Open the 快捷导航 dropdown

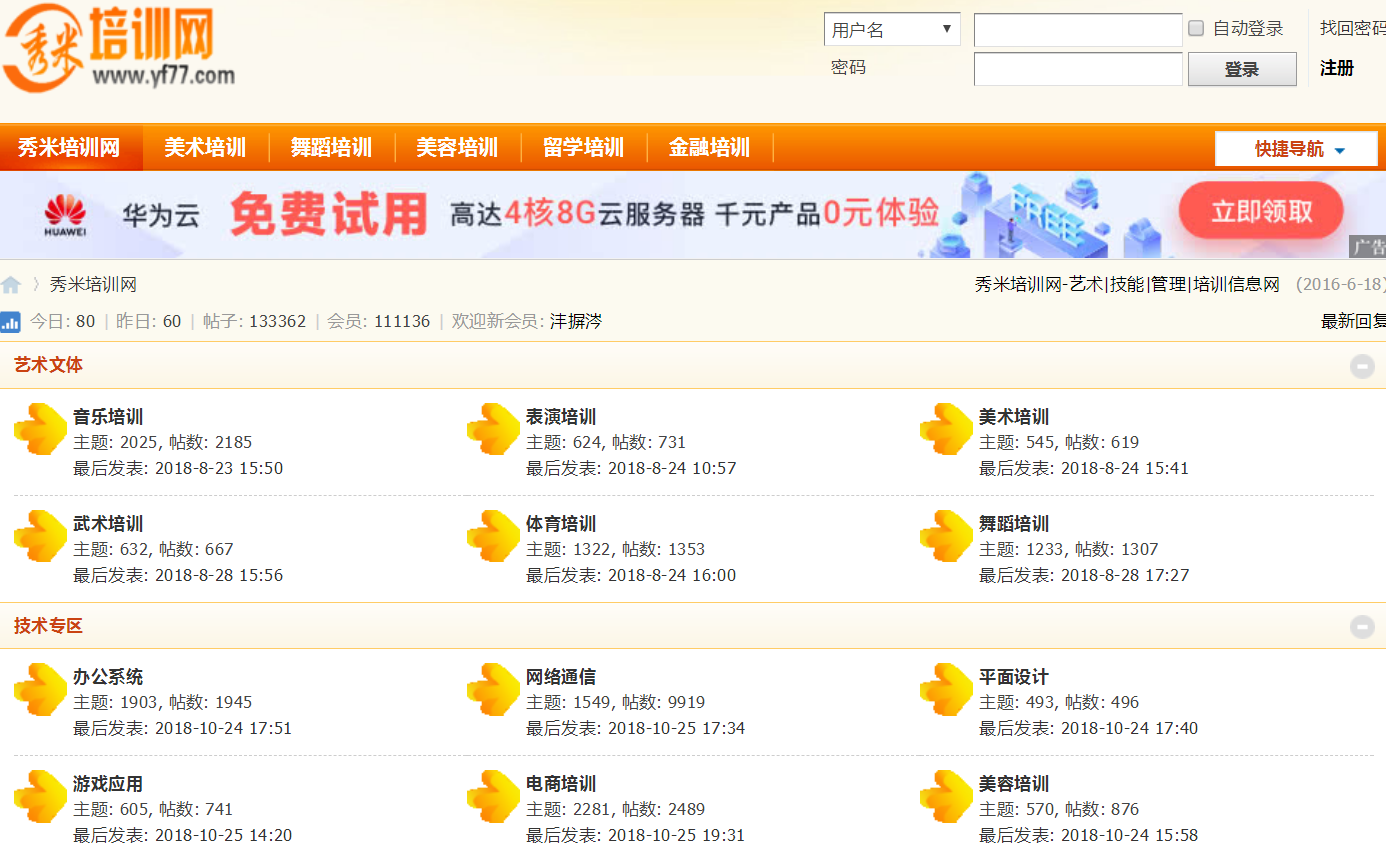pos(1296,149)
